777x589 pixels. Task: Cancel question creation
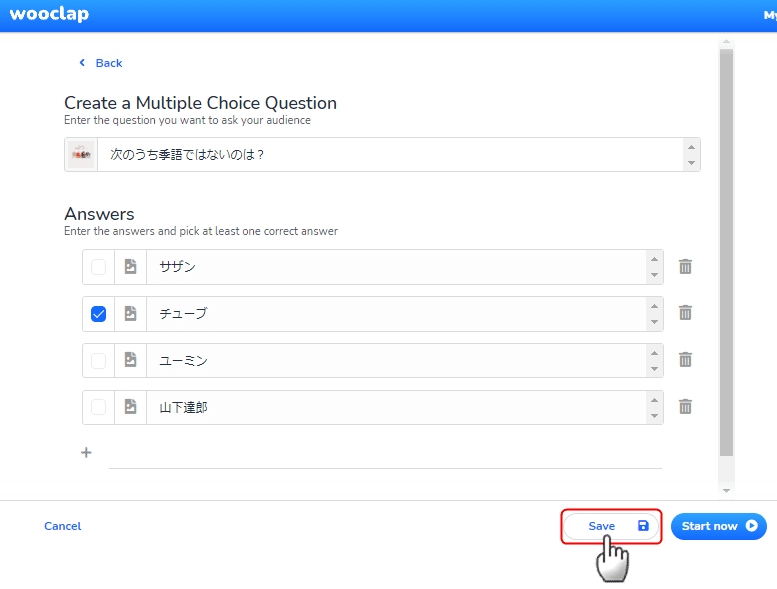click(x=62, y=526)
